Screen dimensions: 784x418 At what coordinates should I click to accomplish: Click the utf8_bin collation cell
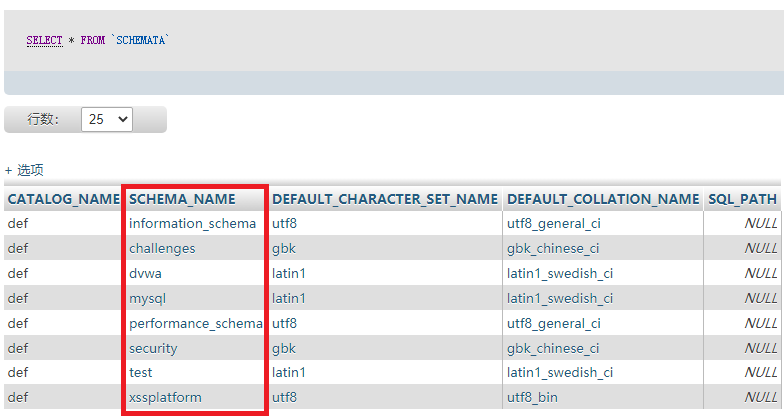532,398
